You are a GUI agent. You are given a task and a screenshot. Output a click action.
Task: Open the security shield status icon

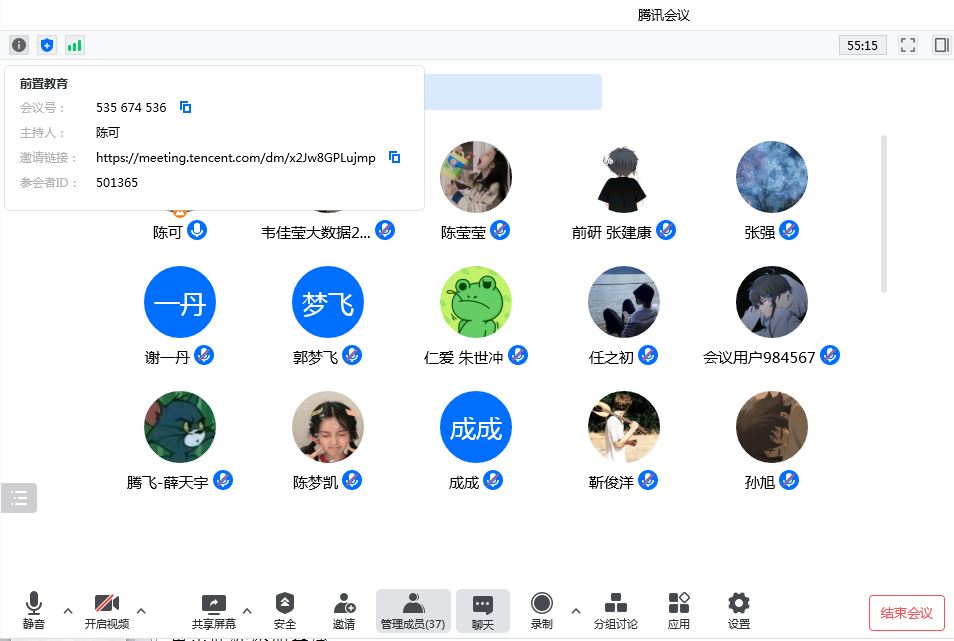click(47, 45)
